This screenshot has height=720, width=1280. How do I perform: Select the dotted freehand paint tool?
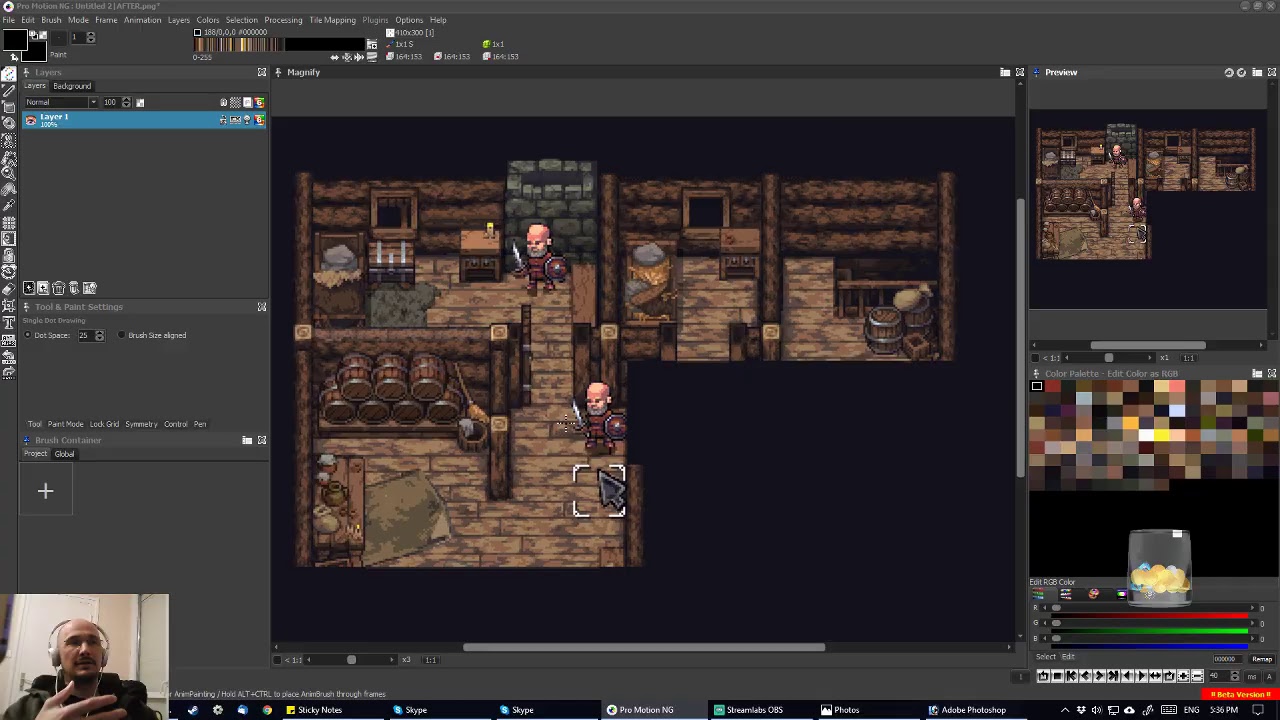(9, 74)
